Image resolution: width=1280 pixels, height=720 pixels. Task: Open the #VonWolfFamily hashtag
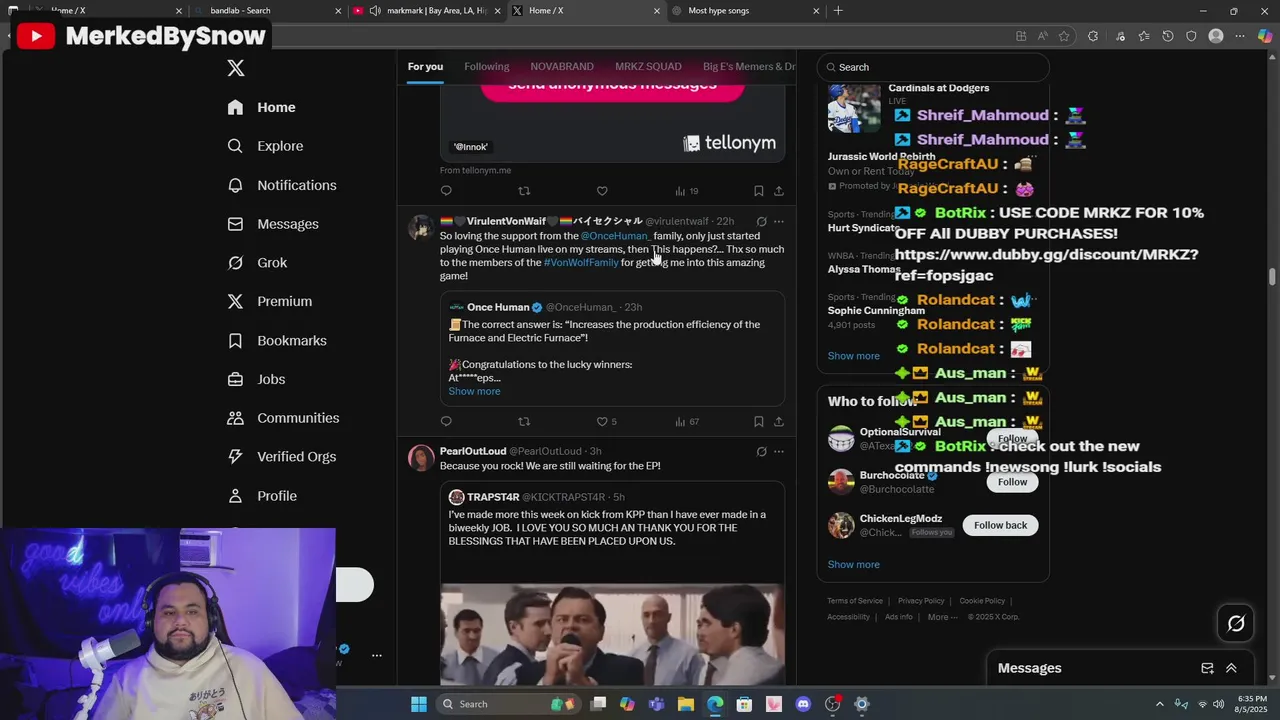(x=581, y=263)
